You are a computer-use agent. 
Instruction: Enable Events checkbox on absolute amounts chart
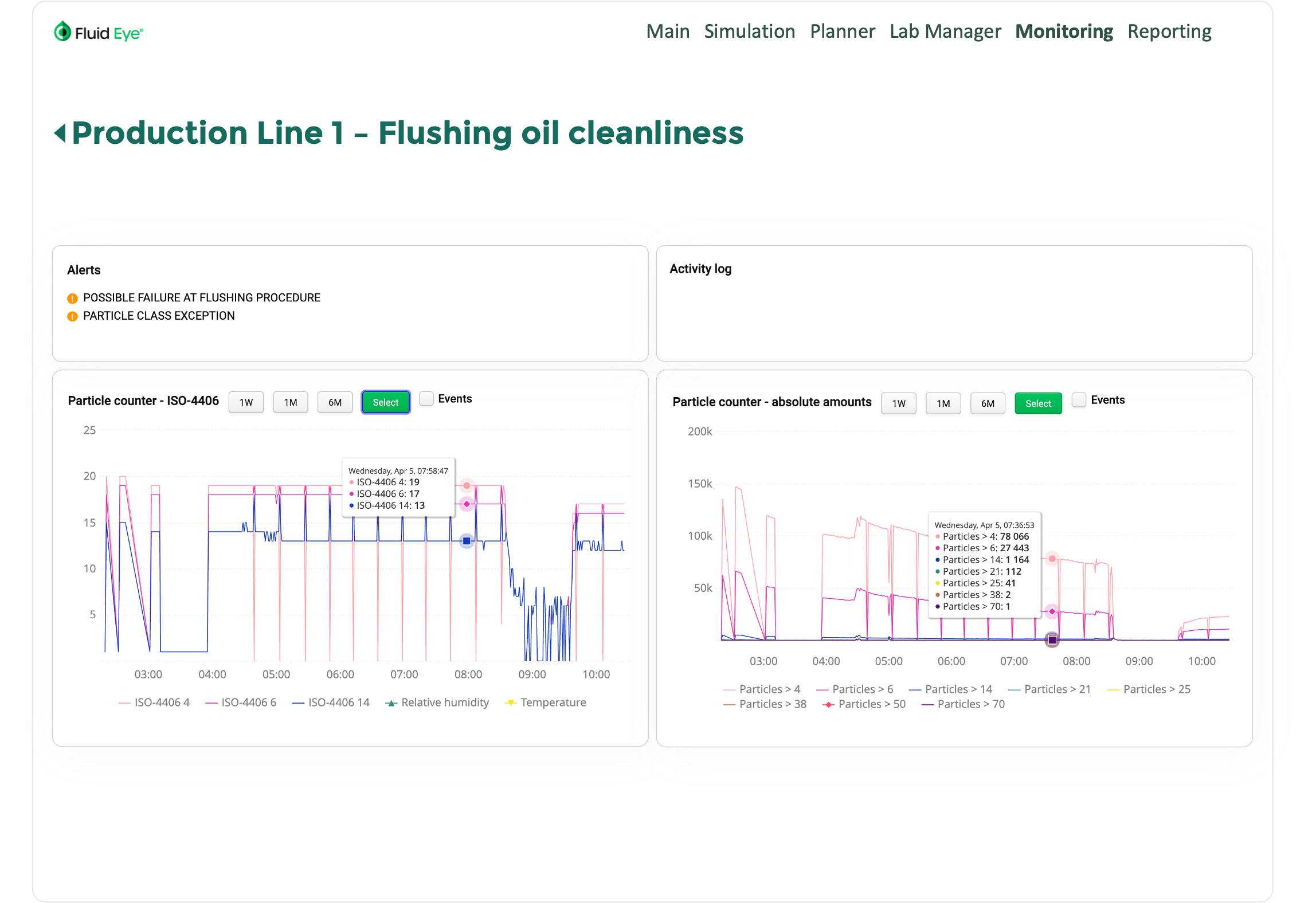(1079, 400)
